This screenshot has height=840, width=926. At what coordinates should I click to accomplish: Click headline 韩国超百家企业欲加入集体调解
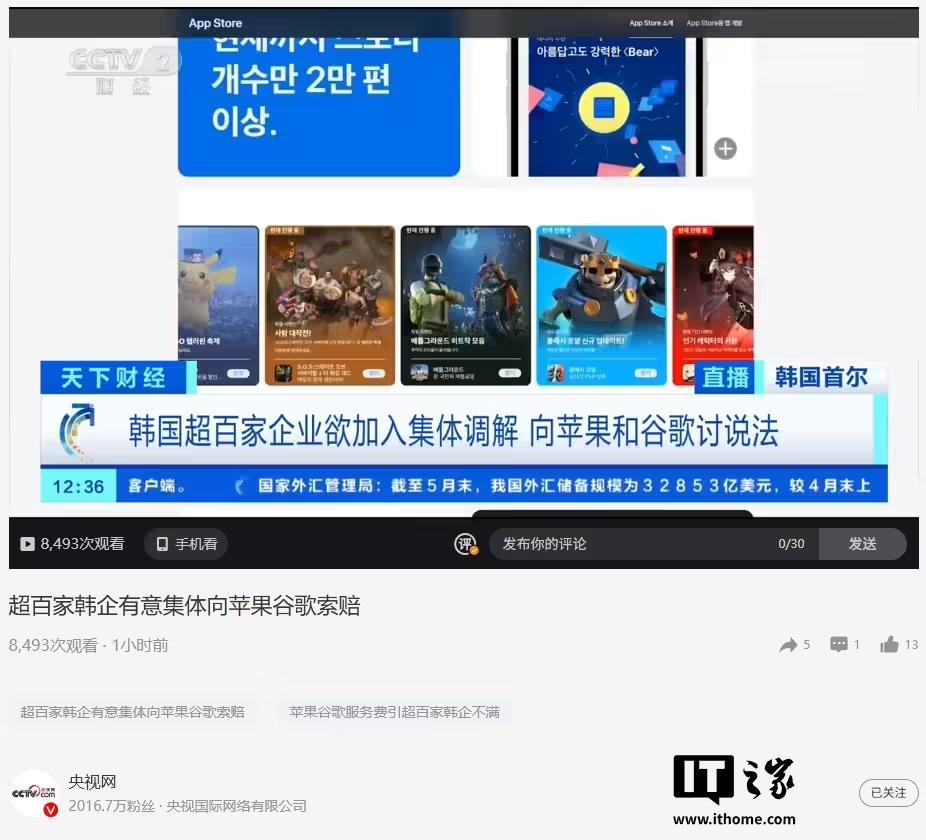tap(323, 431)
